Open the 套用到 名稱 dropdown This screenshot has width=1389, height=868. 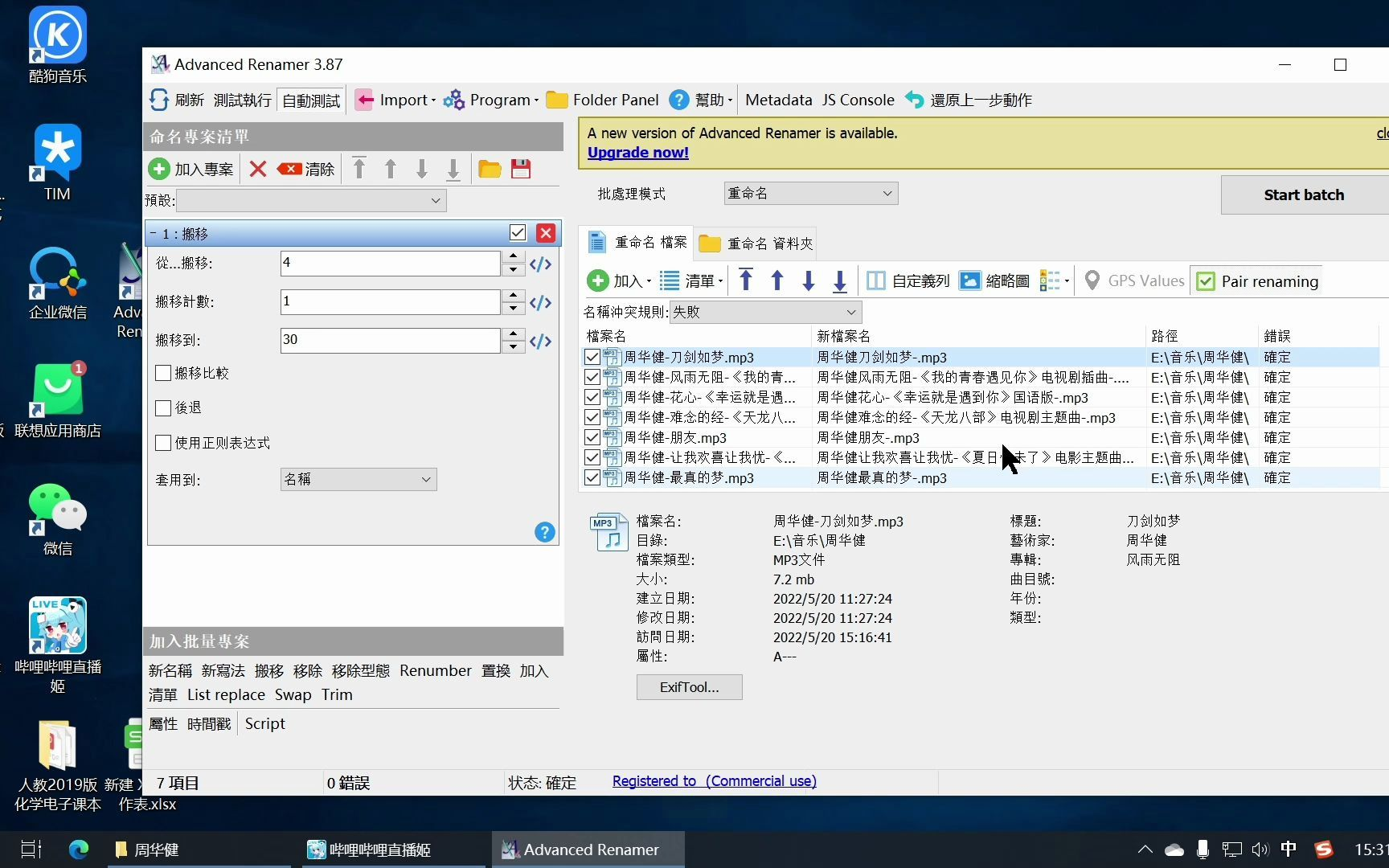coord(358,479)
